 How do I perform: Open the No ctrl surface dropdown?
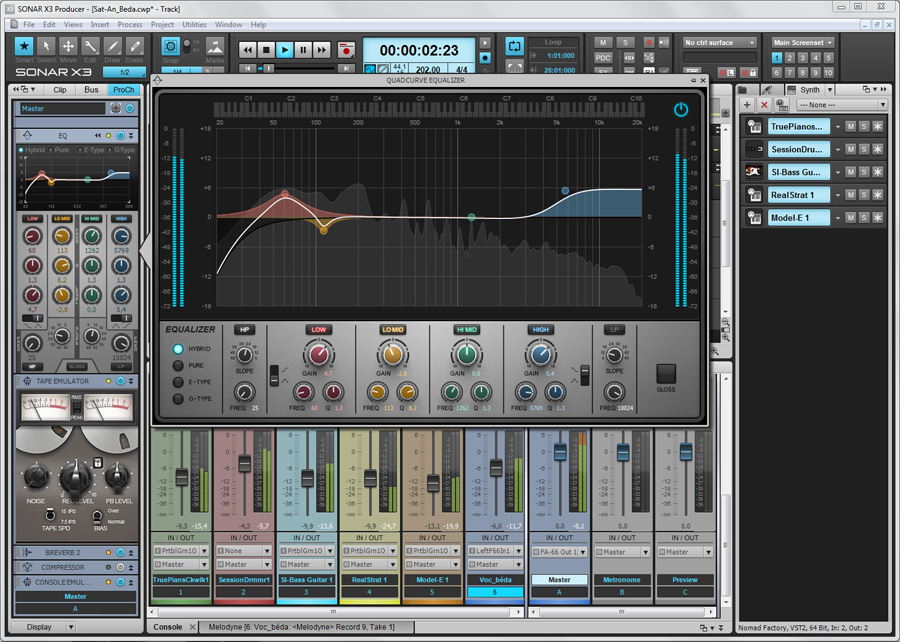[720, 43]
